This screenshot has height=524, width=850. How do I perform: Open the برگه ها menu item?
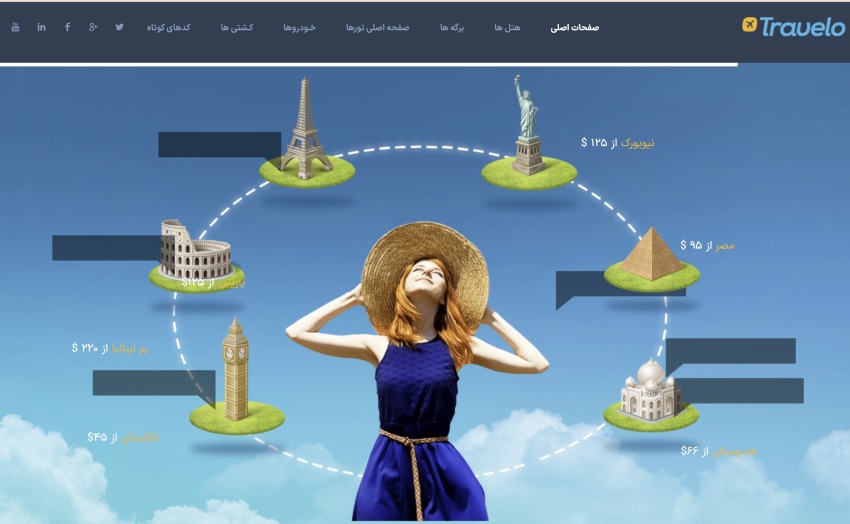pyautogui.click(x=452, y=27)
